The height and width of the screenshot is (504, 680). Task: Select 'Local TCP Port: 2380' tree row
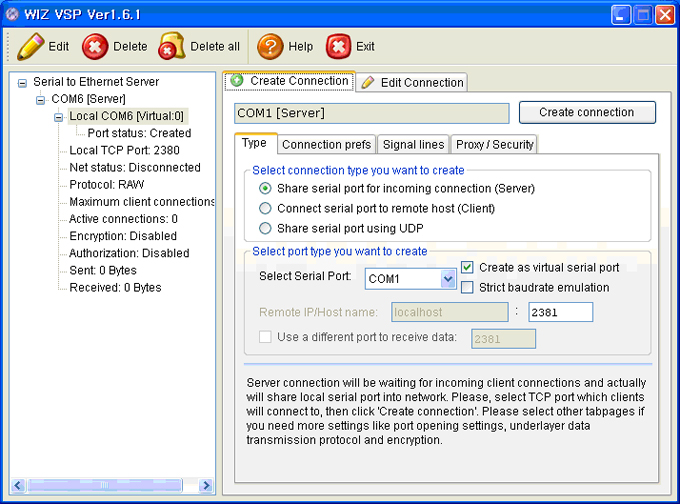point(124,150)
